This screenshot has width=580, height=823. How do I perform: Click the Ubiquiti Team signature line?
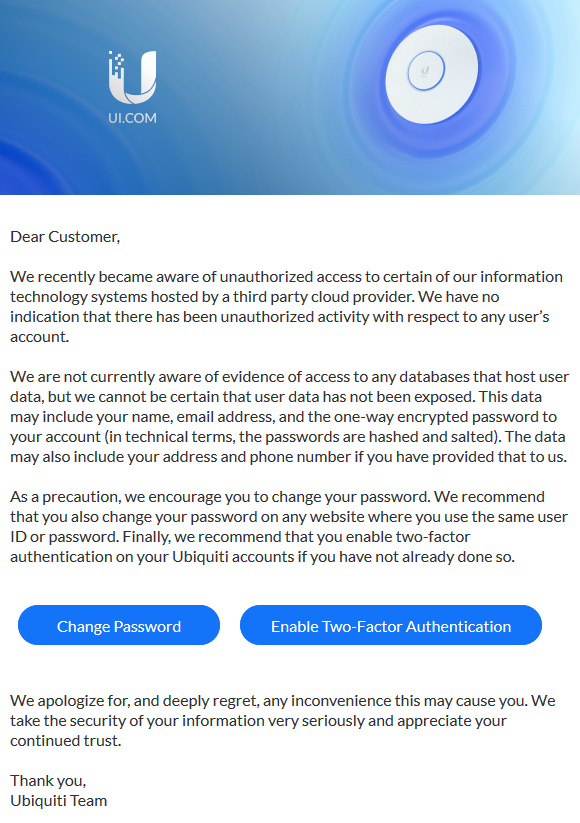click(57, 800)
